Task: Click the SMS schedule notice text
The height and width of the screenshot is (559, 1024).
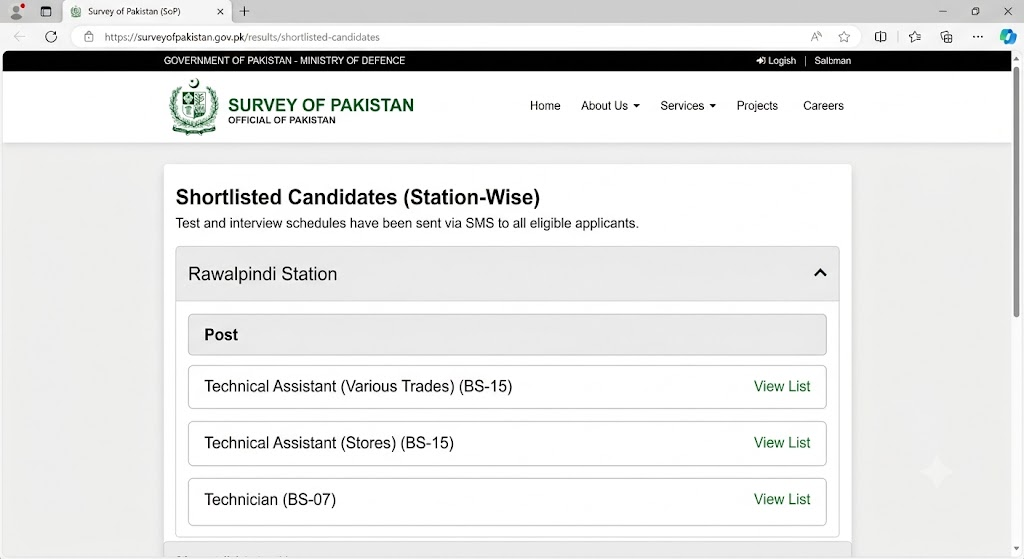Action: tap(407, 223)
